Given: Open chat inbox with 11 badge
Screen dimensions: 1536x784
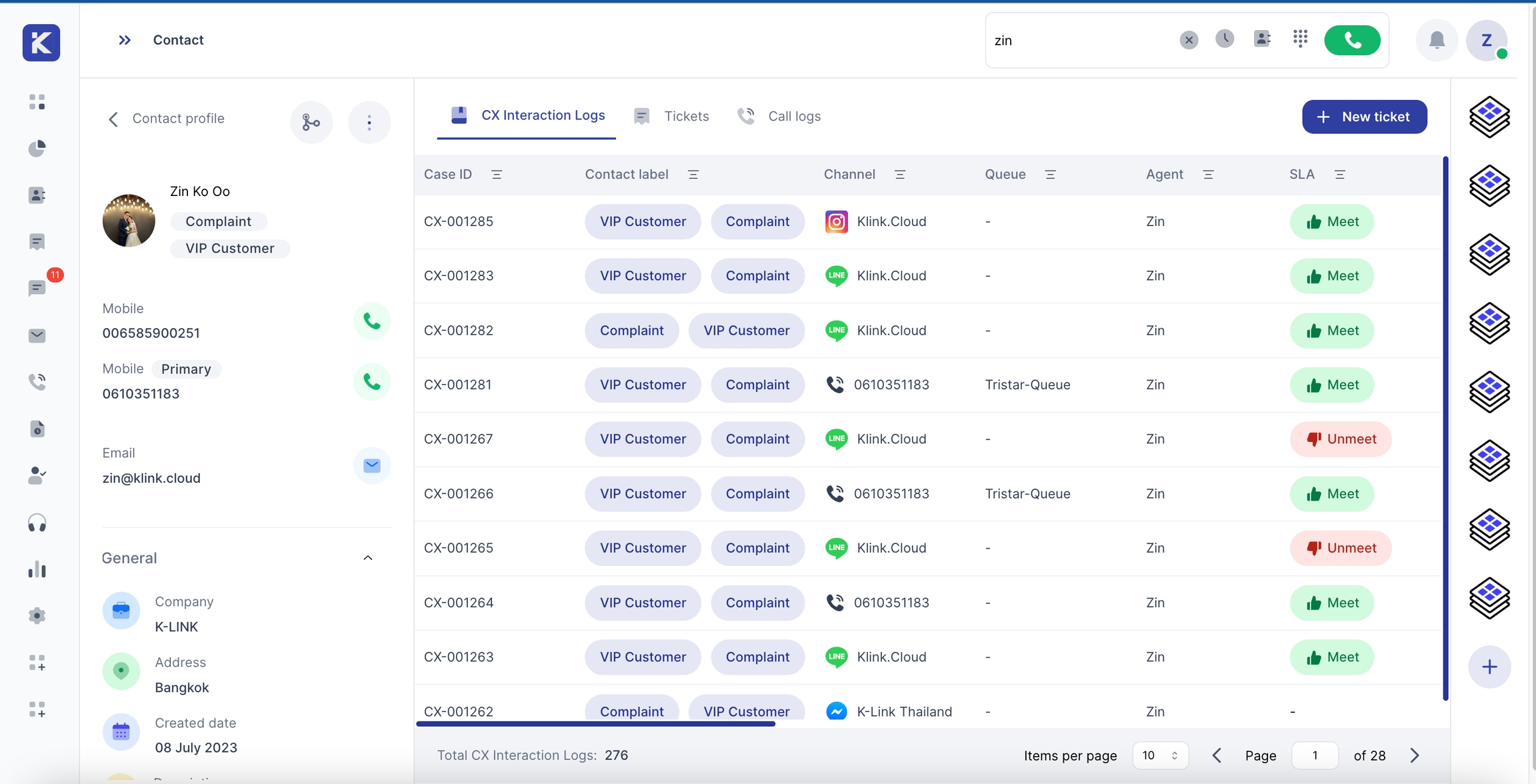Looking at the screenshot, I should 37,288.
